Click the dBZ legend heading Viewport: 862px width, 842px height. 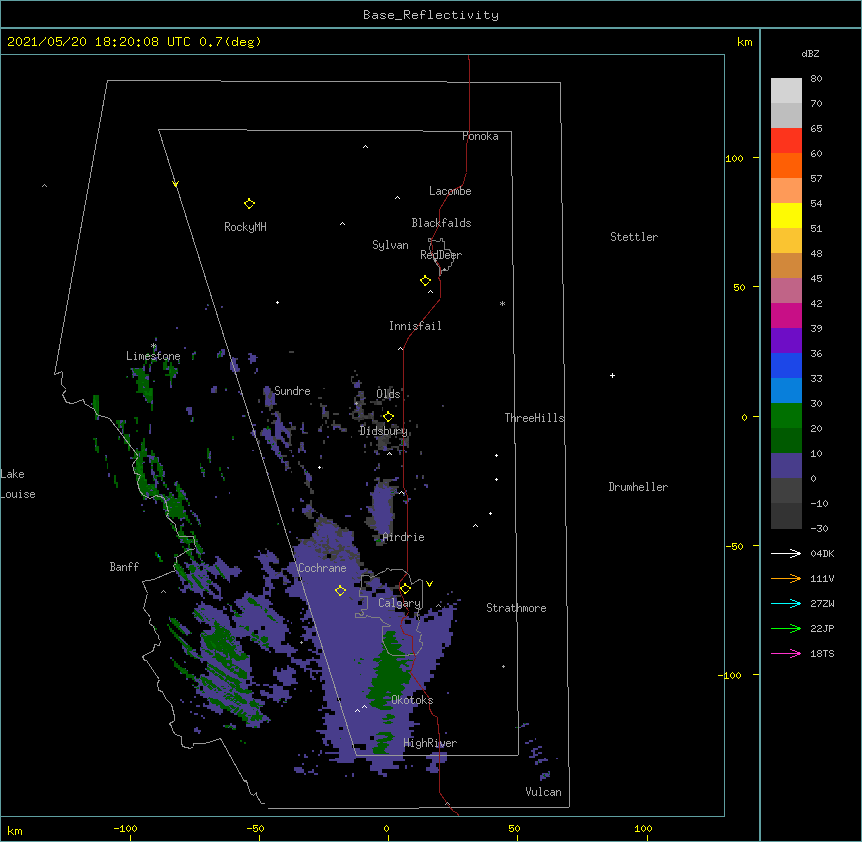(810, 53)
